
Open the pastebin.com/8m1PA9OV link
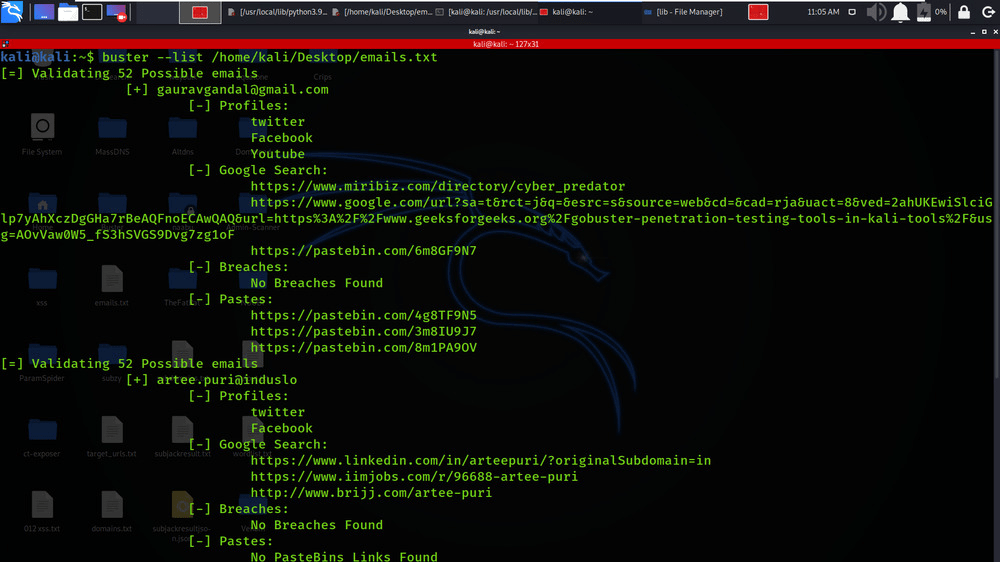(364, 348)
